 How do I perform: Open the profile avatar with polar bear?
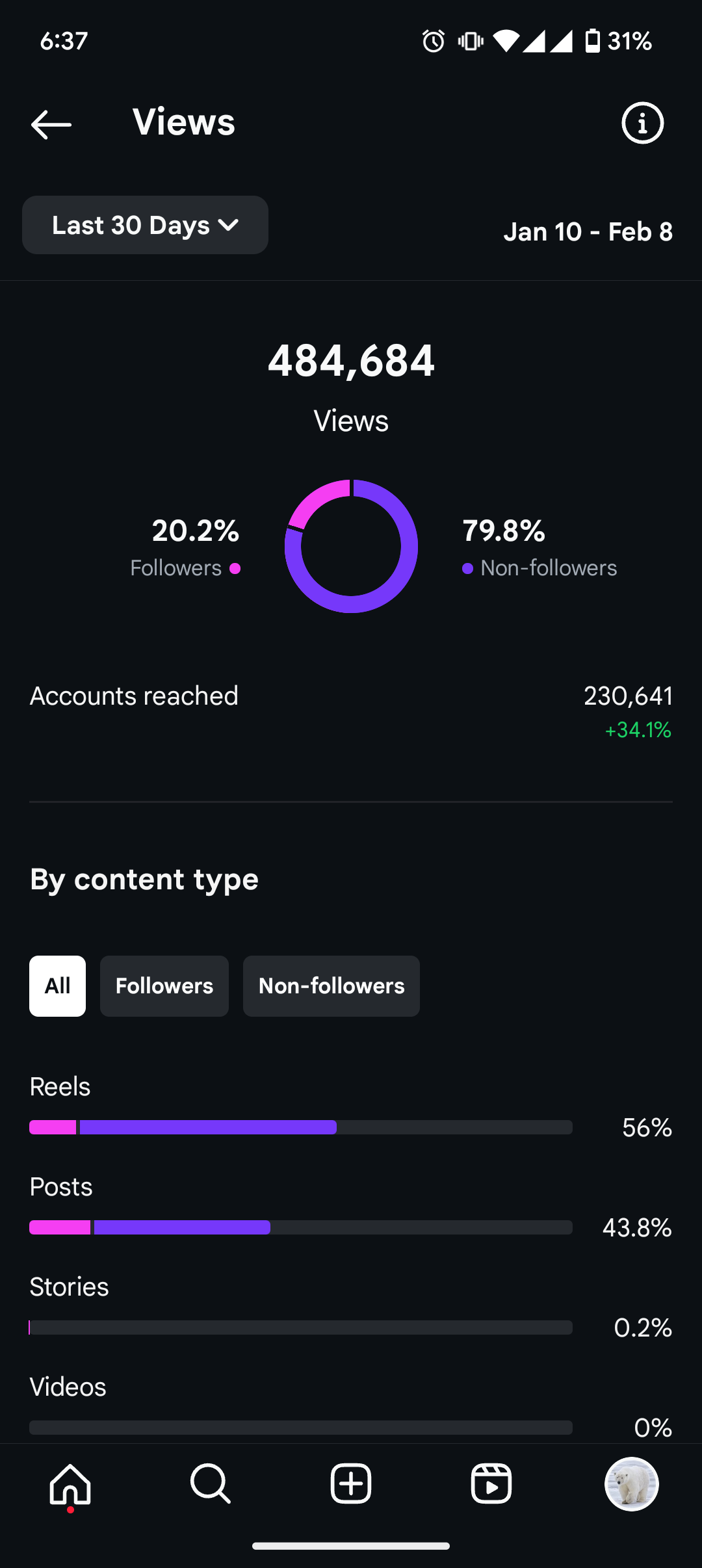[632, 1484]
